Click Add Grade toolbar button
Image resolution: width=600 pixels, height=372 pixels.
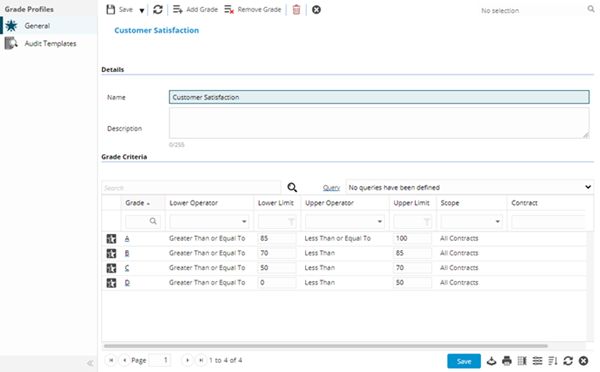point(195,10)
